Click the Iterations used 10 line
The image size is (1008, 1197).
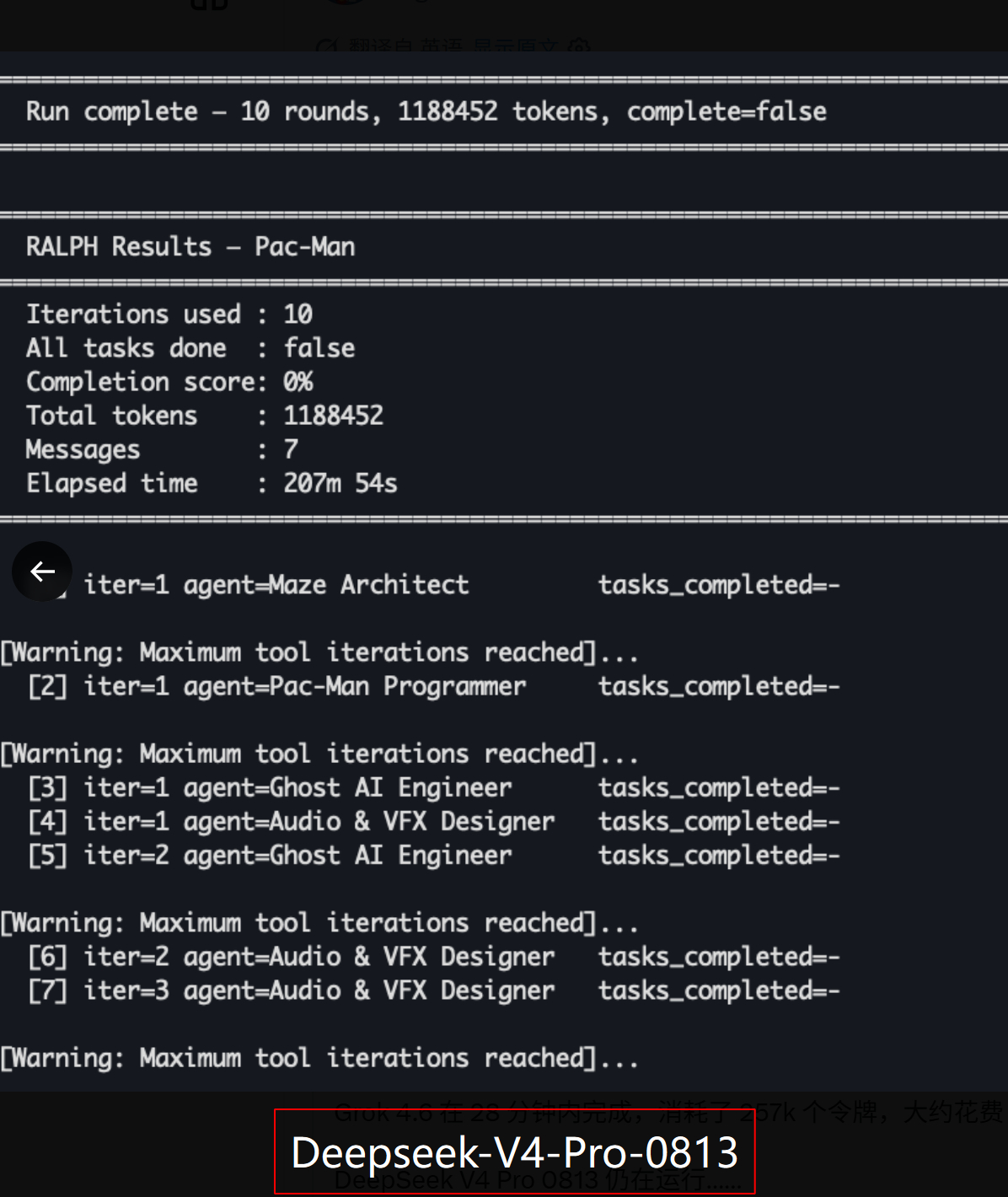[x=169, y=314]
